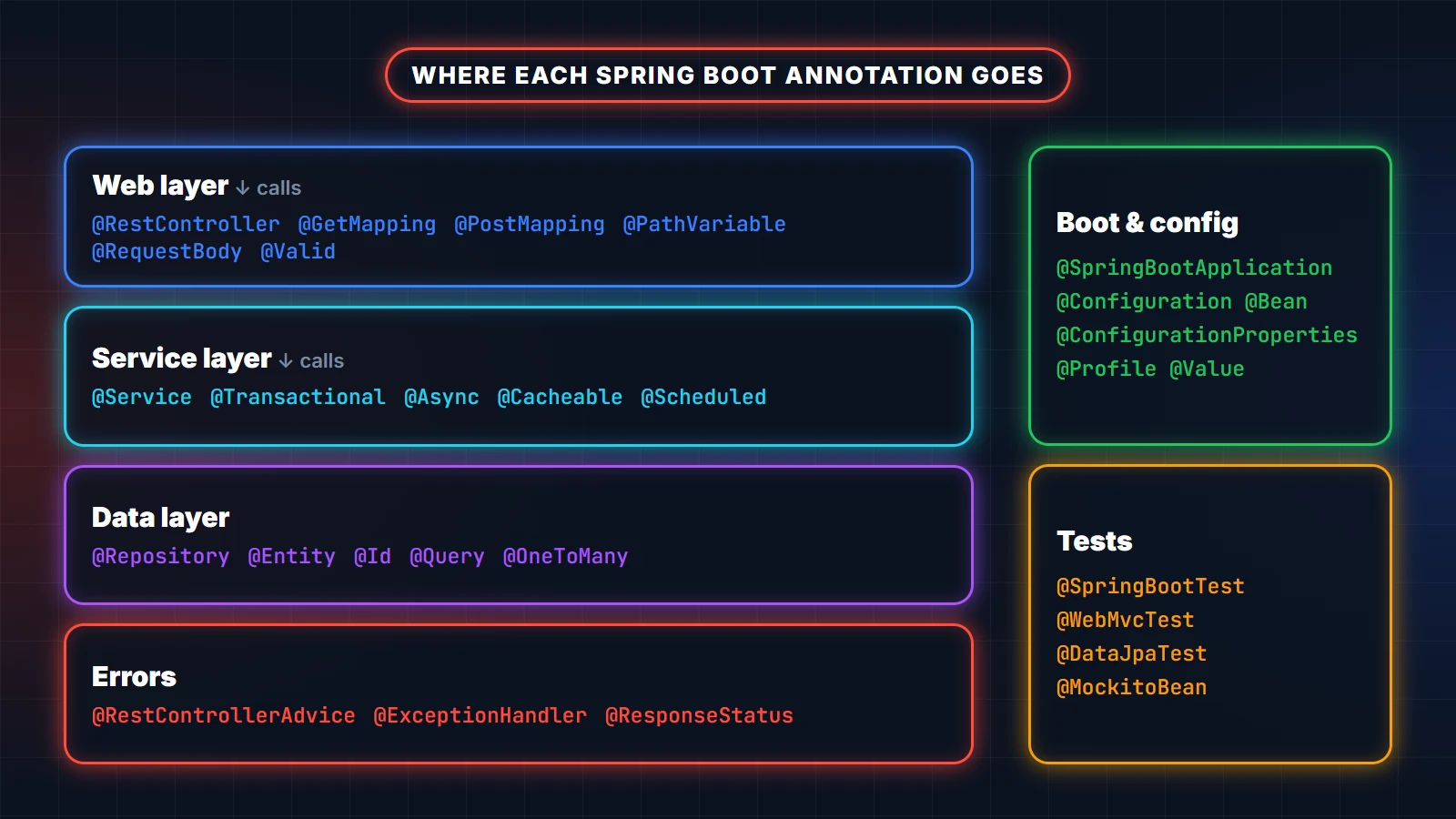Screen dimensions: 1456x819
Task: Select the @Query annotation
Action: point(447,556)
